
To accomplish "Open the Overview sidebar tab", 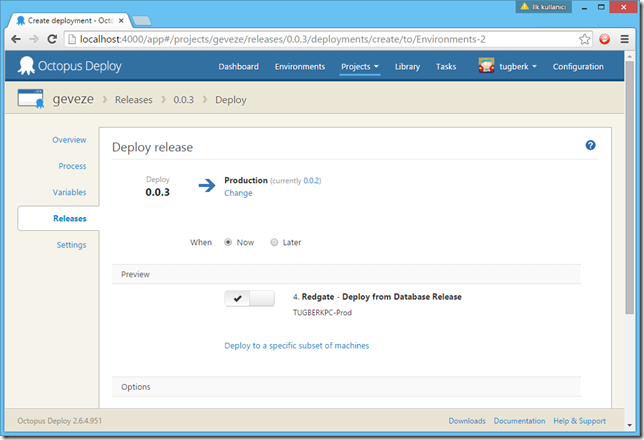I will pyautogui.click(x=69, y=140).
